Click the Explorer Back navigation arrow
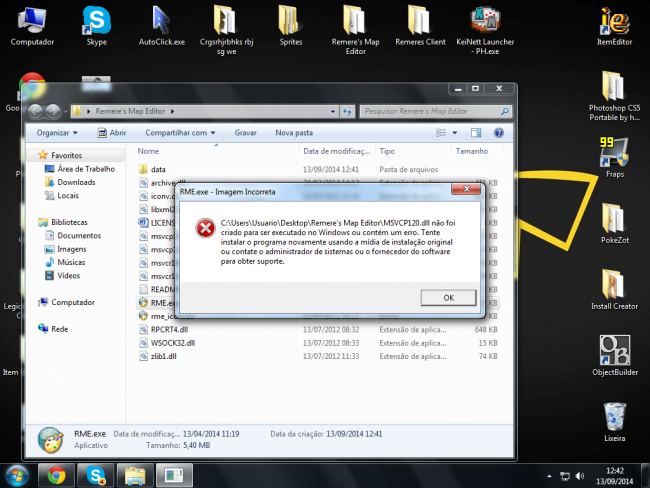This screenshot has width=650, height=488. [35, 111]
